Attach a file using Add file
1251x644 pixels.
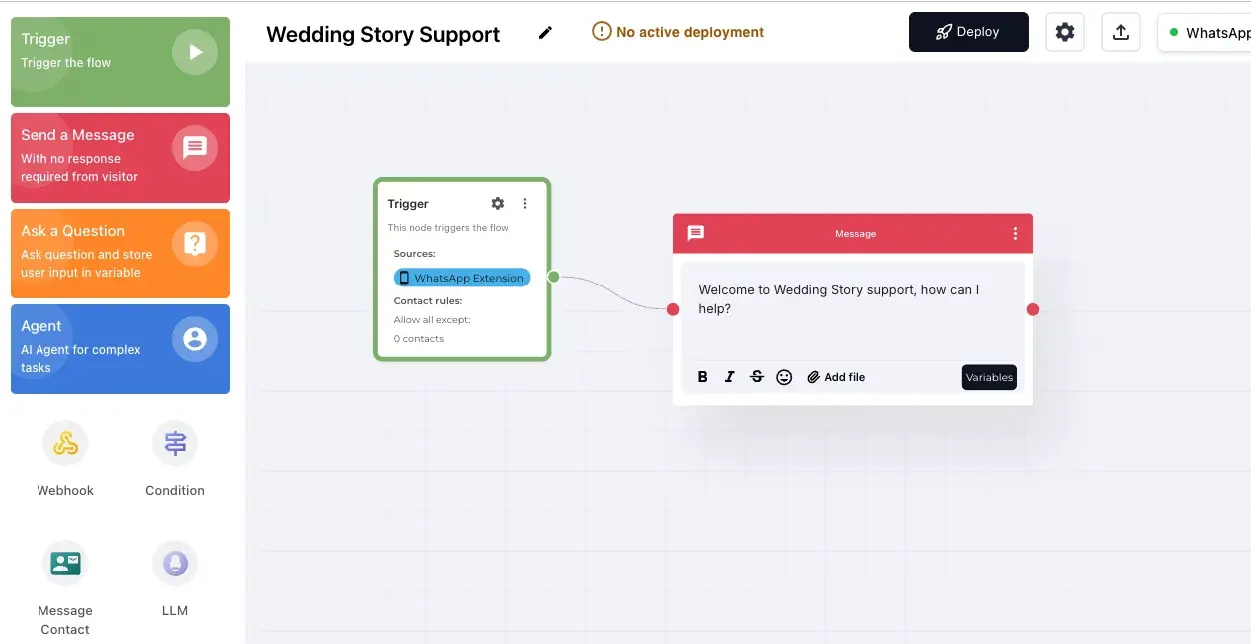(x=836, y=377)
